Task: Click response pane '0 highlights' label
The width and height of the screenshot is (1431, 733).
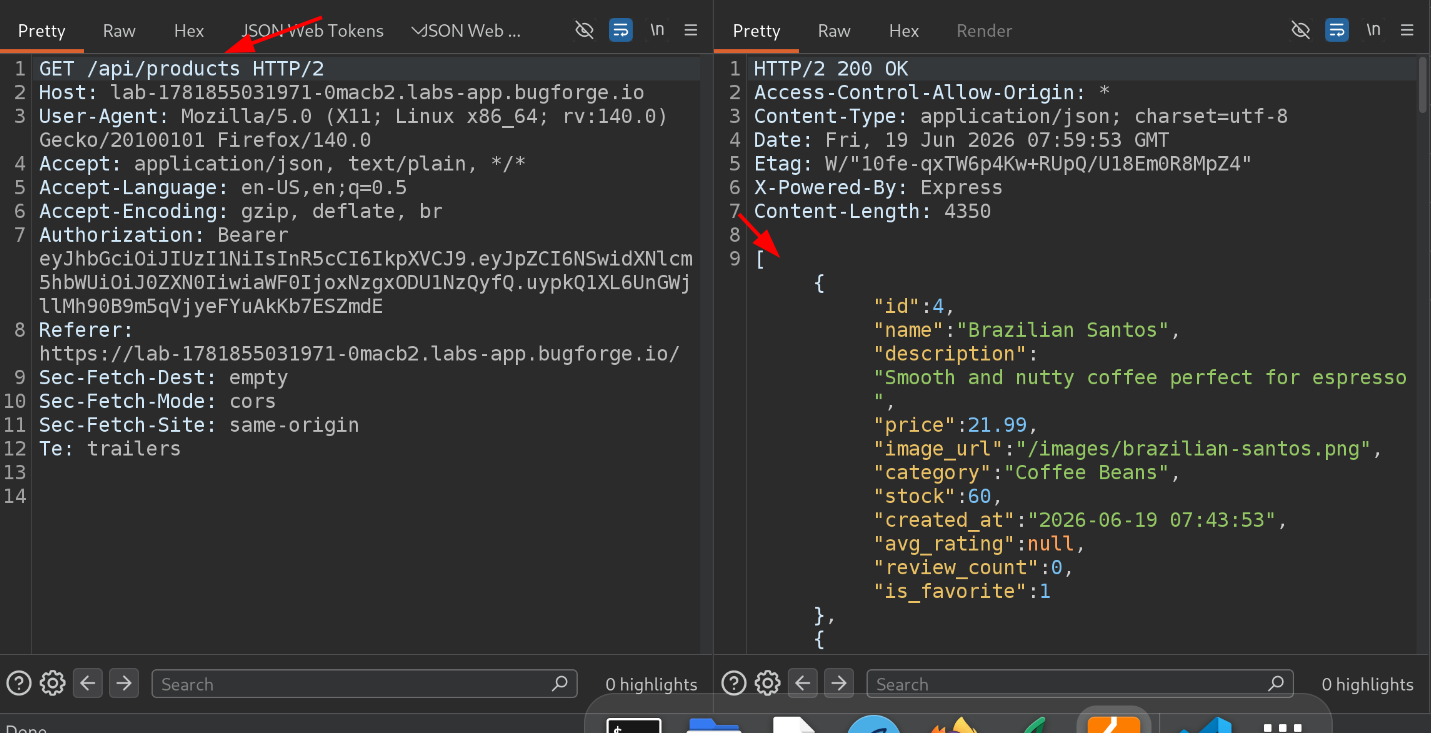Action: 1367,685
